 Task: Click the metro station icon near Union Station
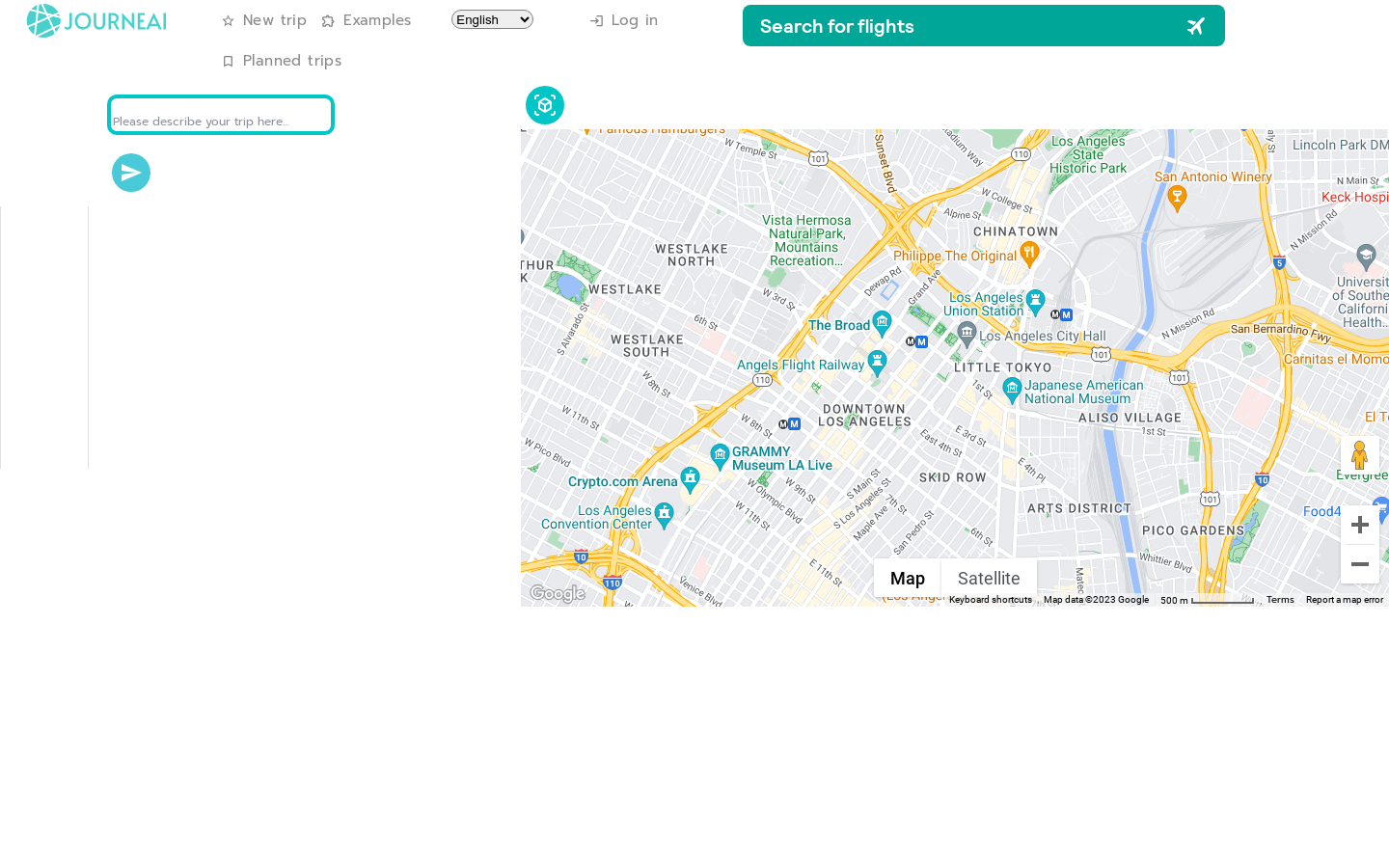pyautogui.click(x=1061, y=314)
